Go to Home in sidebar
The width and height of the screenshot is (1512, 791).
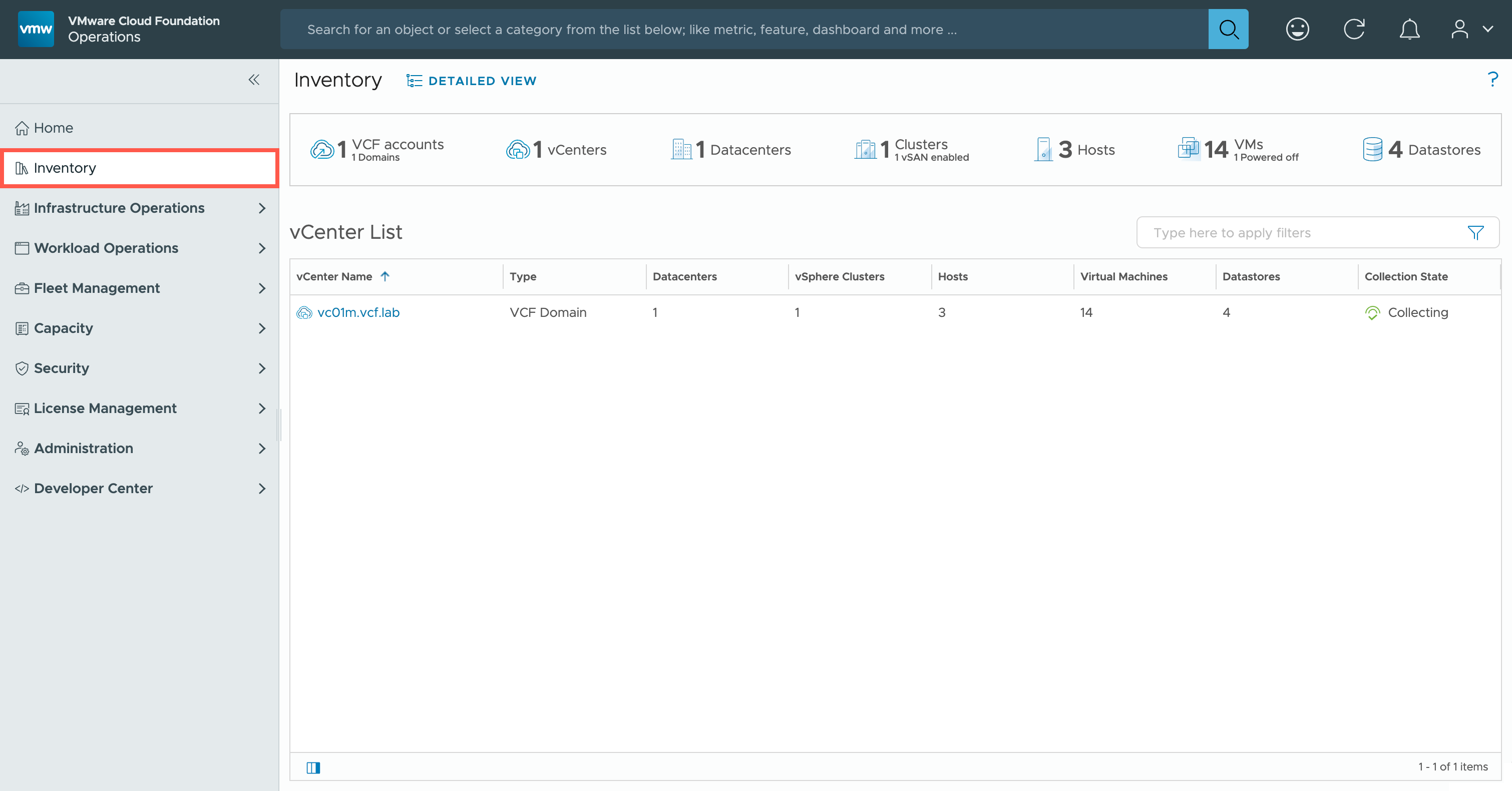click(x=53, y=128)
